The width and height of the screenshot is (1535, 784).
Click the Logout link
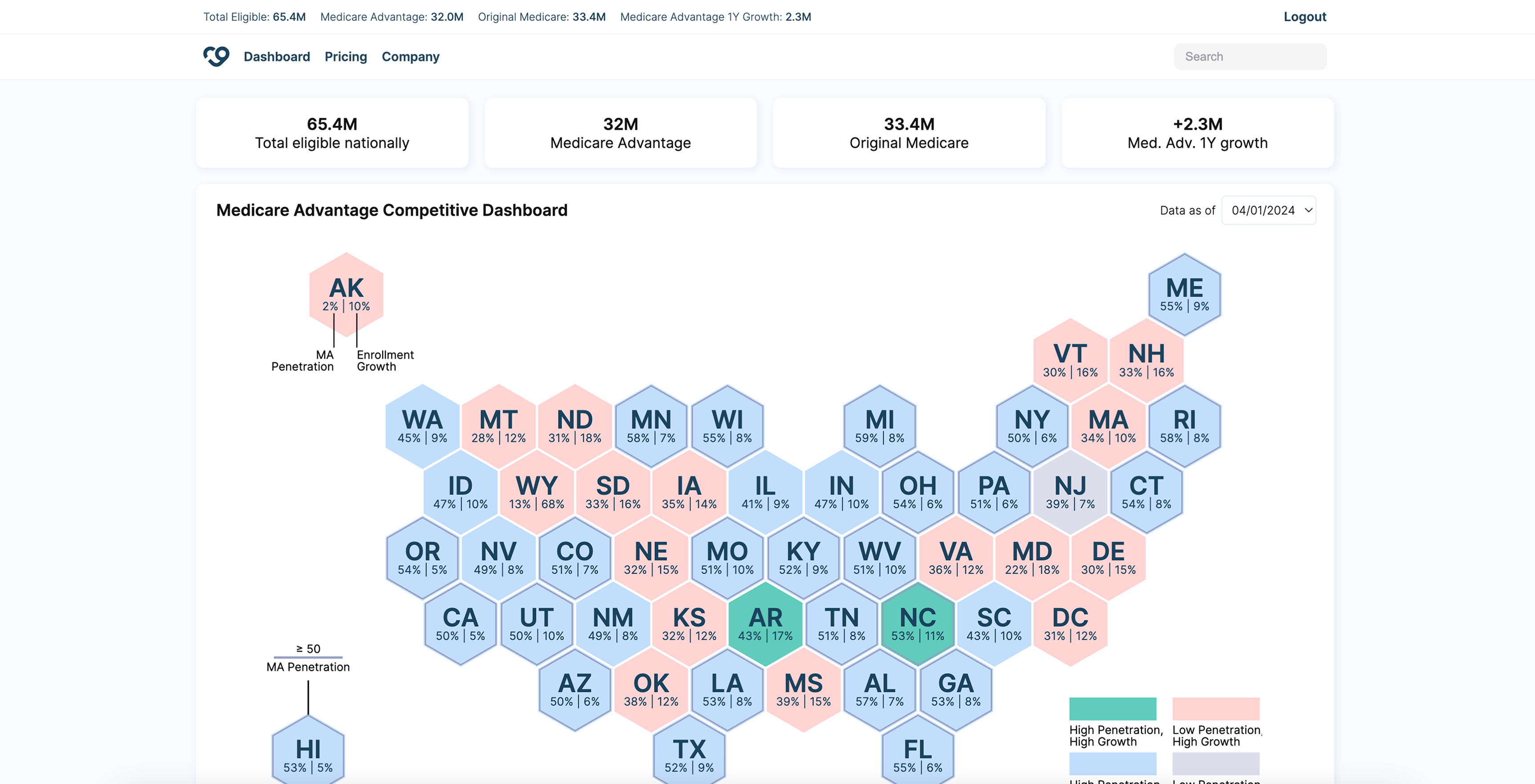pyautogui.click(x=1305, y=17)
